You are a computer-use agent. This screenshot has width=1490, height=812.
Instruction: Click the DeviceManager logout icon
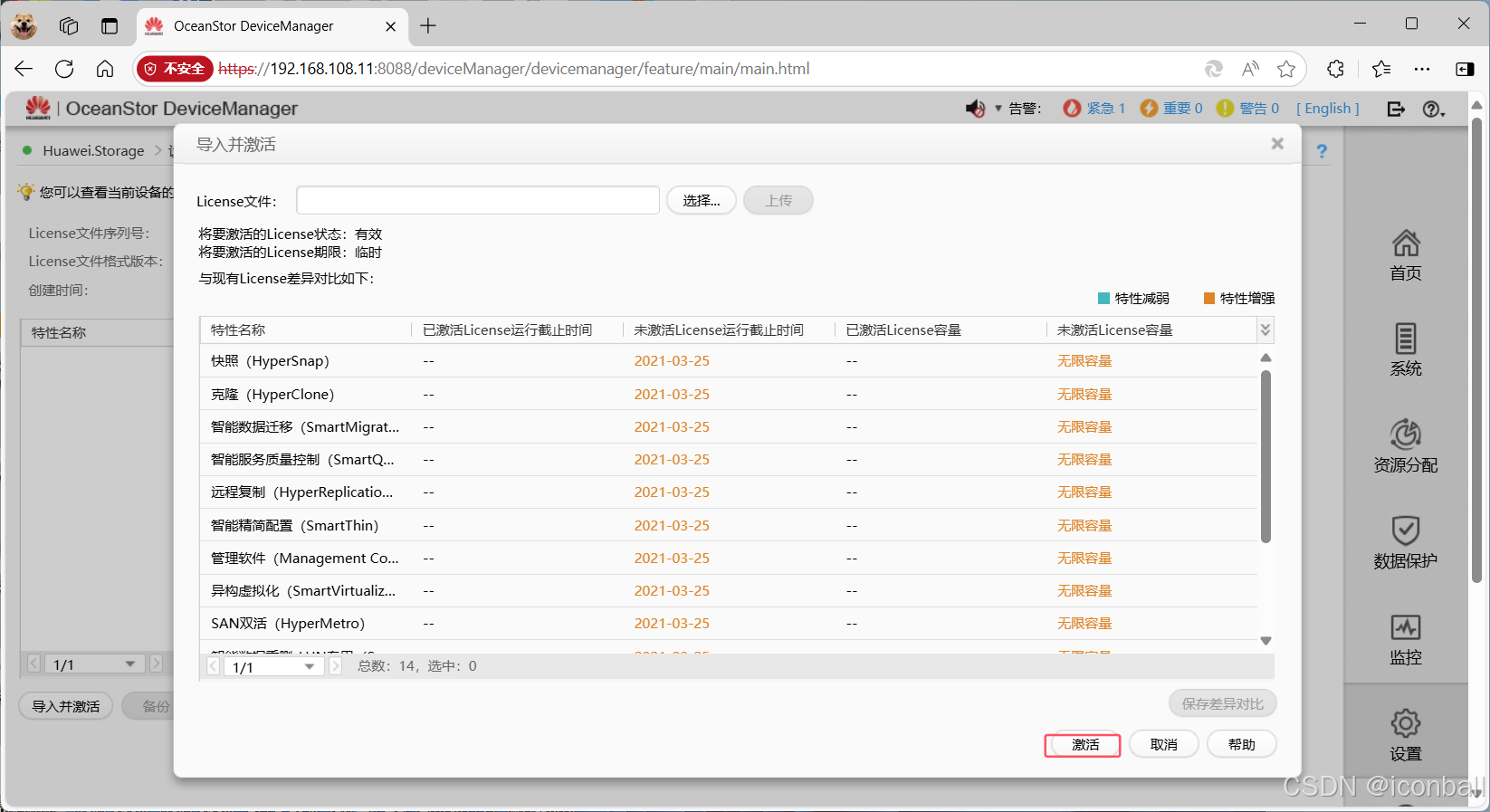click(1396, 109)
